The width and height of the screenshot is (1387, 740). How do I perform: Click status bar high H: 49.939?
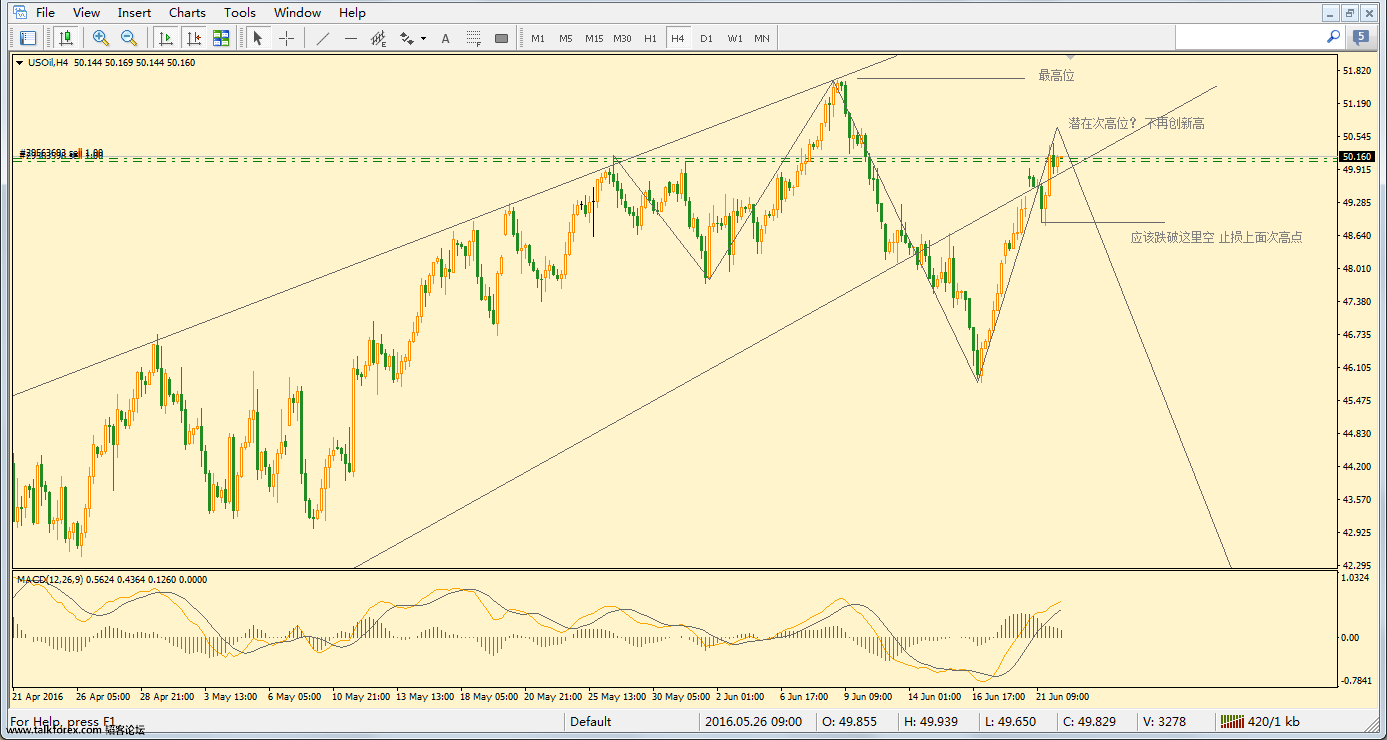pyautogui.click(x=931, y=722)
